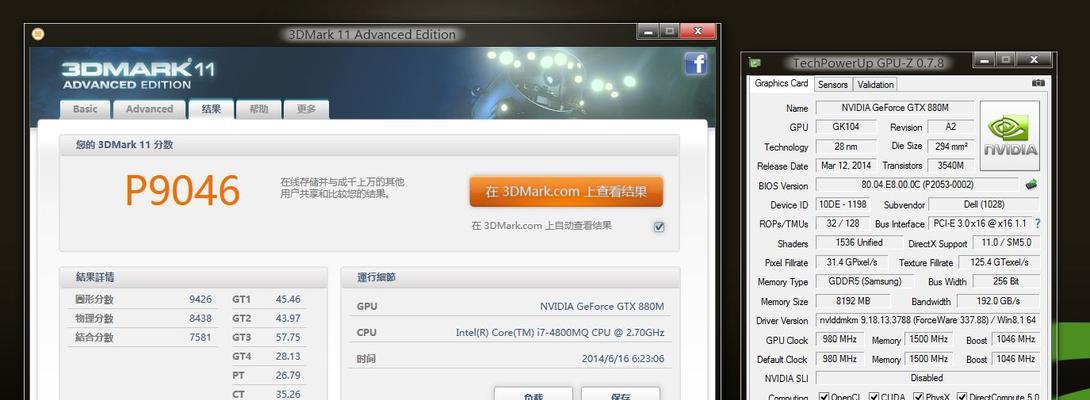The image size is (1090, 400).
Task: Toggle auto-view results on 3DMark.com checkbox
Action: [x=659, y=226]
